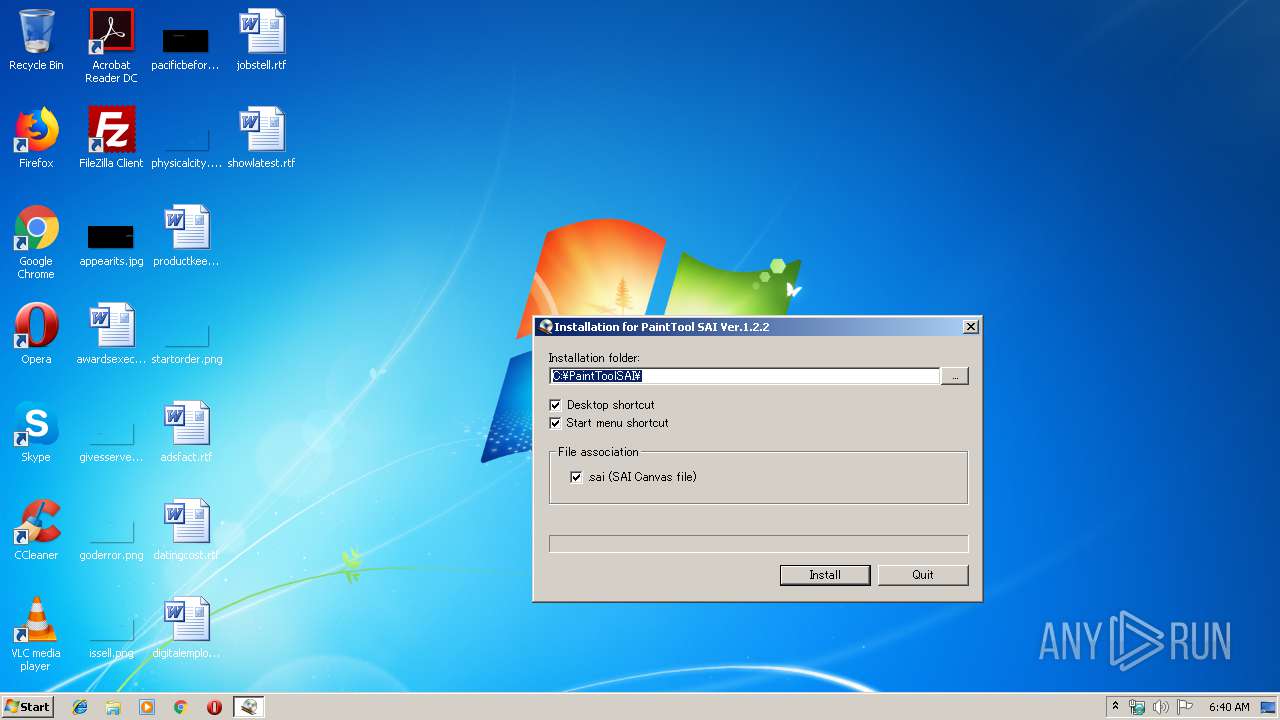
Task: Browse for installation folder with ... button
Action: tap(955, 376)
